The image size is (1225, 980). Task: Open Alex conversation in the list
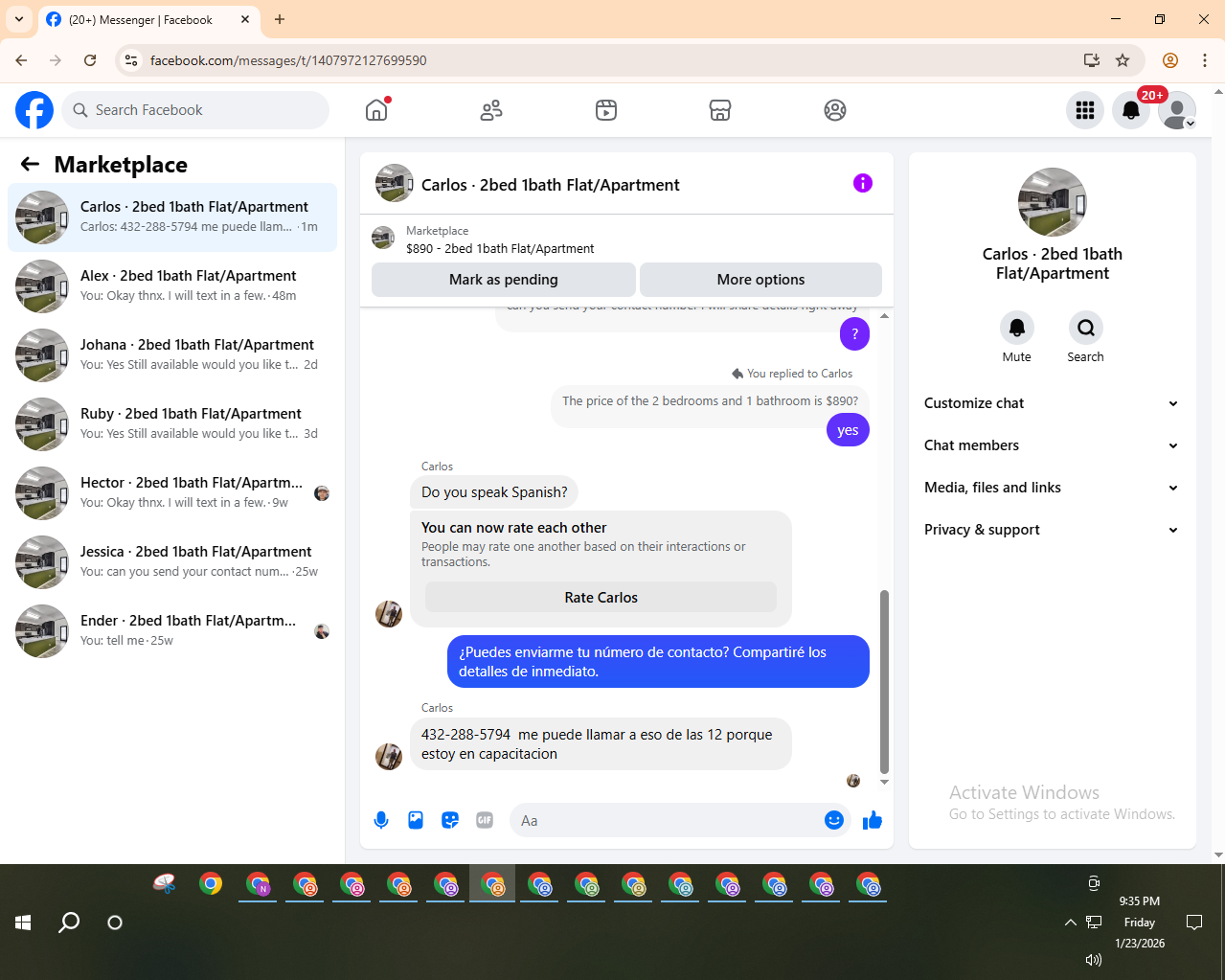point(172,286)
